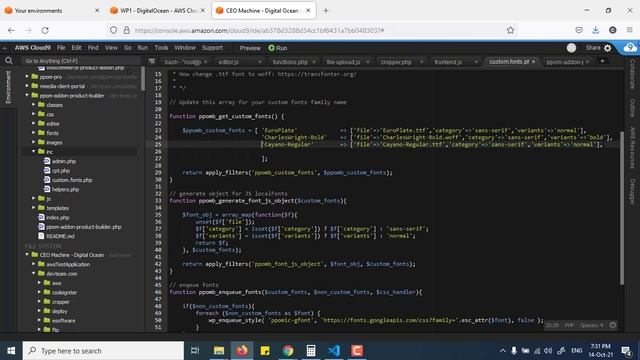The height and width of the screenshot is (360, 640).
Task: Open the Edit menu
Action: [x=76, y=48]
